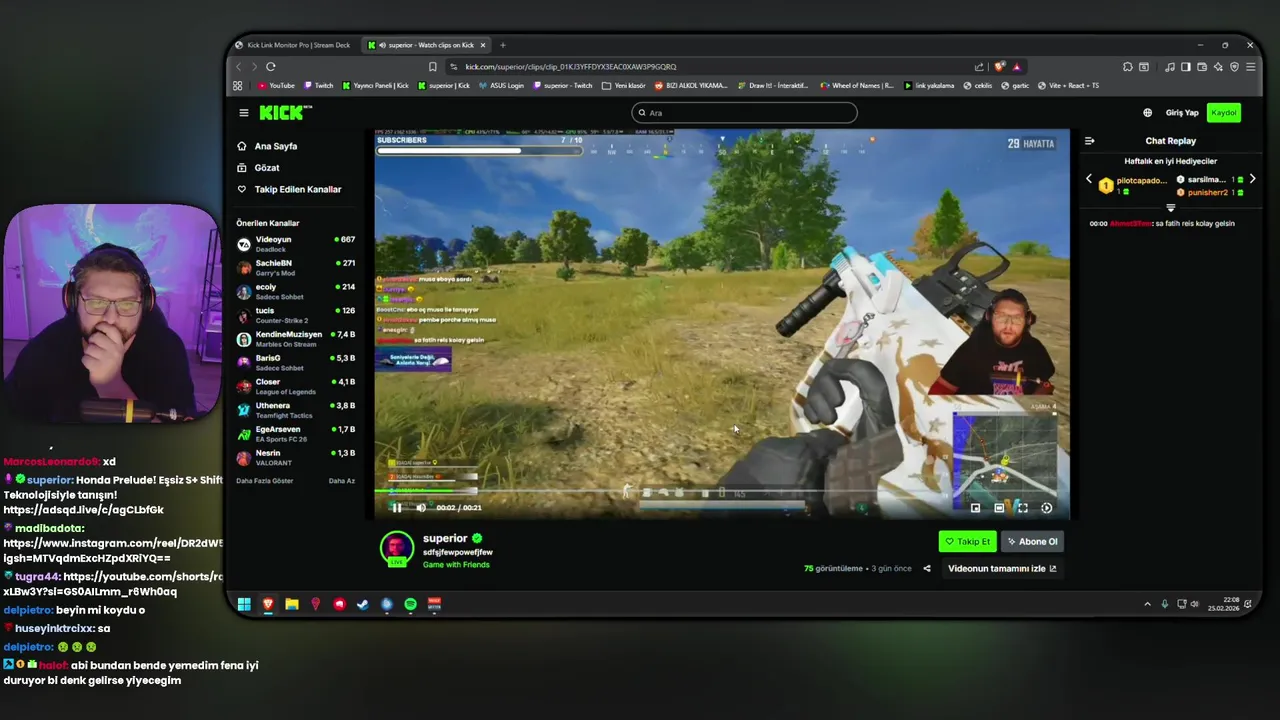1280x720 pixels.
Task: Reload the page in browser
Action: point(270,67)
